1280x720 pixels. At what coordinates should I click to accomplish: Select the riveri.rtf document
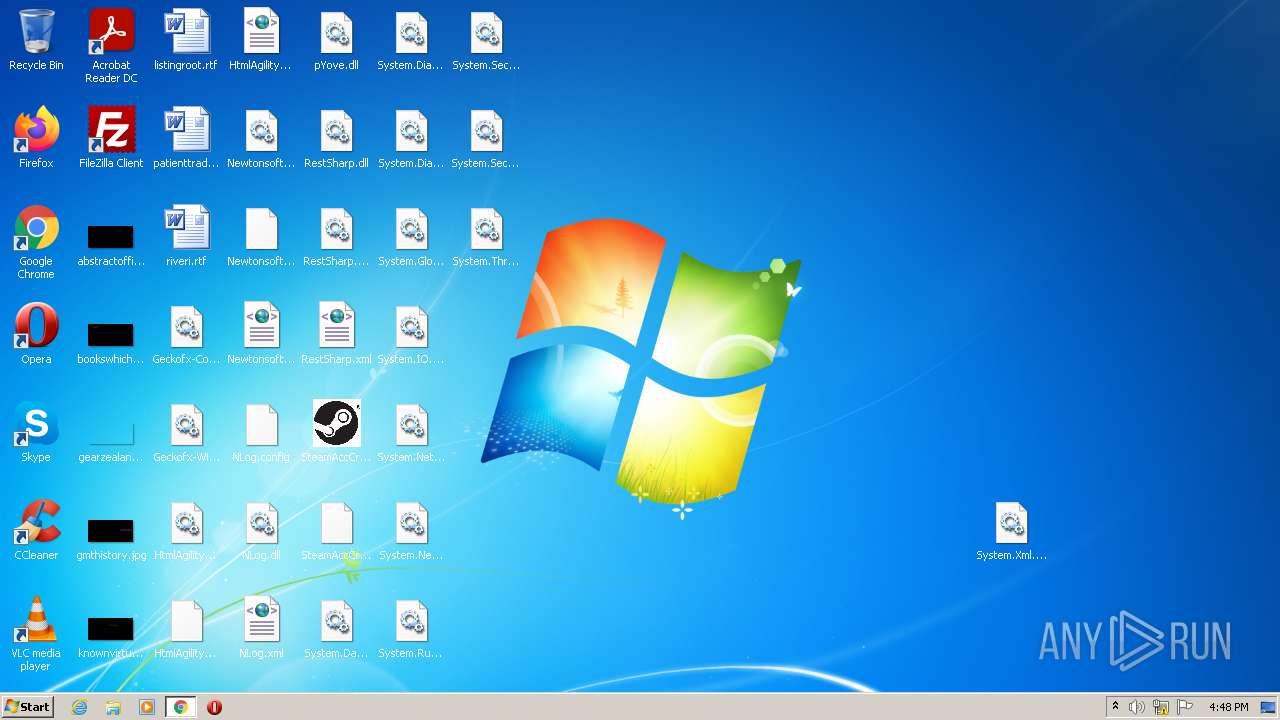click(x=186, y=236)
